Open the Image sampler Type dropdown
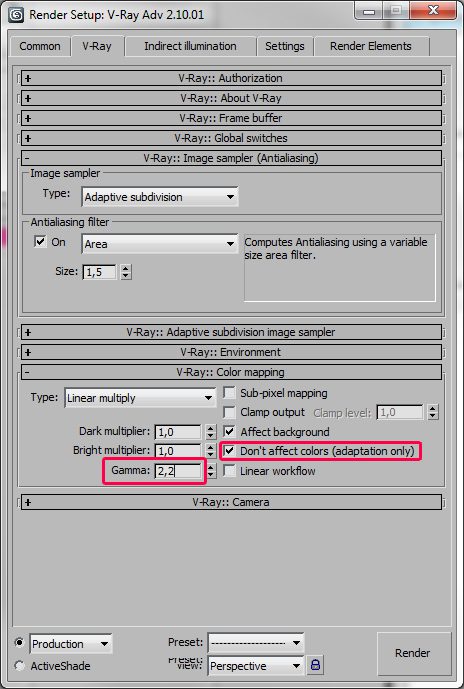Viewport: 464px width, 689px height. [160, 197]
